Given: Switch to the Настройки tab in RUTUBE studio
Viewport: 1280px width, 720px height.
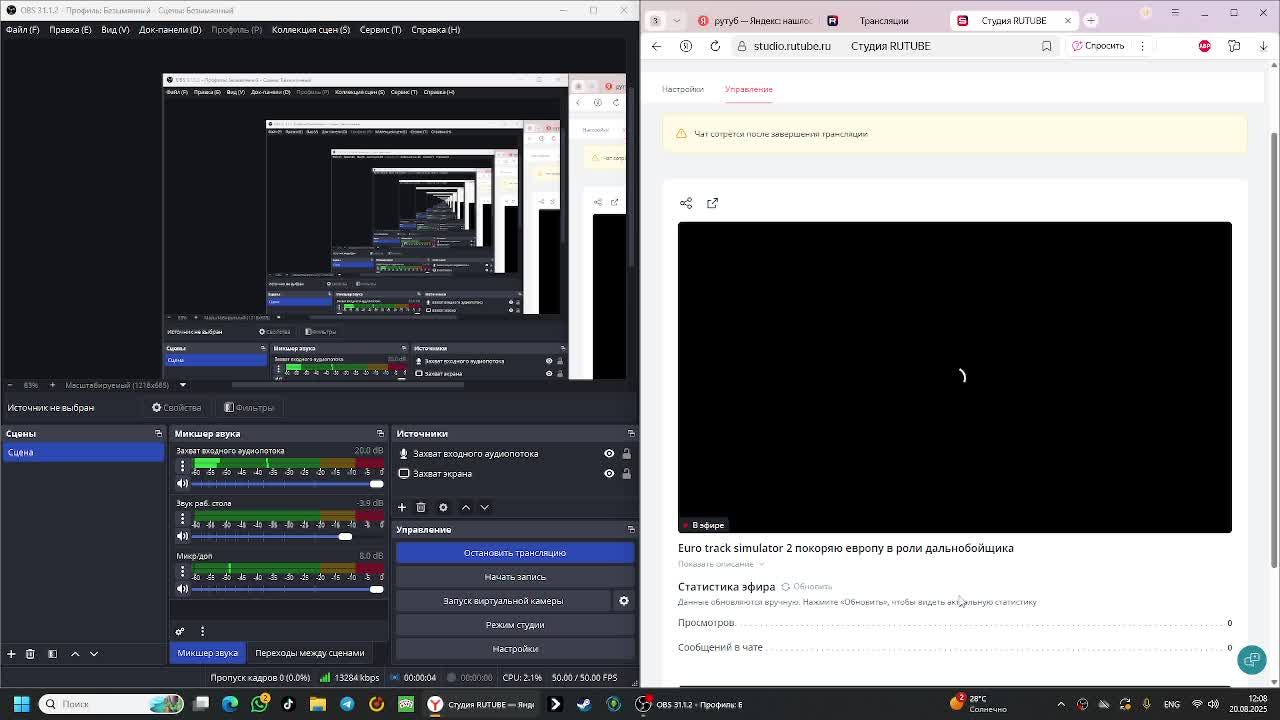Looking at the screenshot, I should 683,89.
